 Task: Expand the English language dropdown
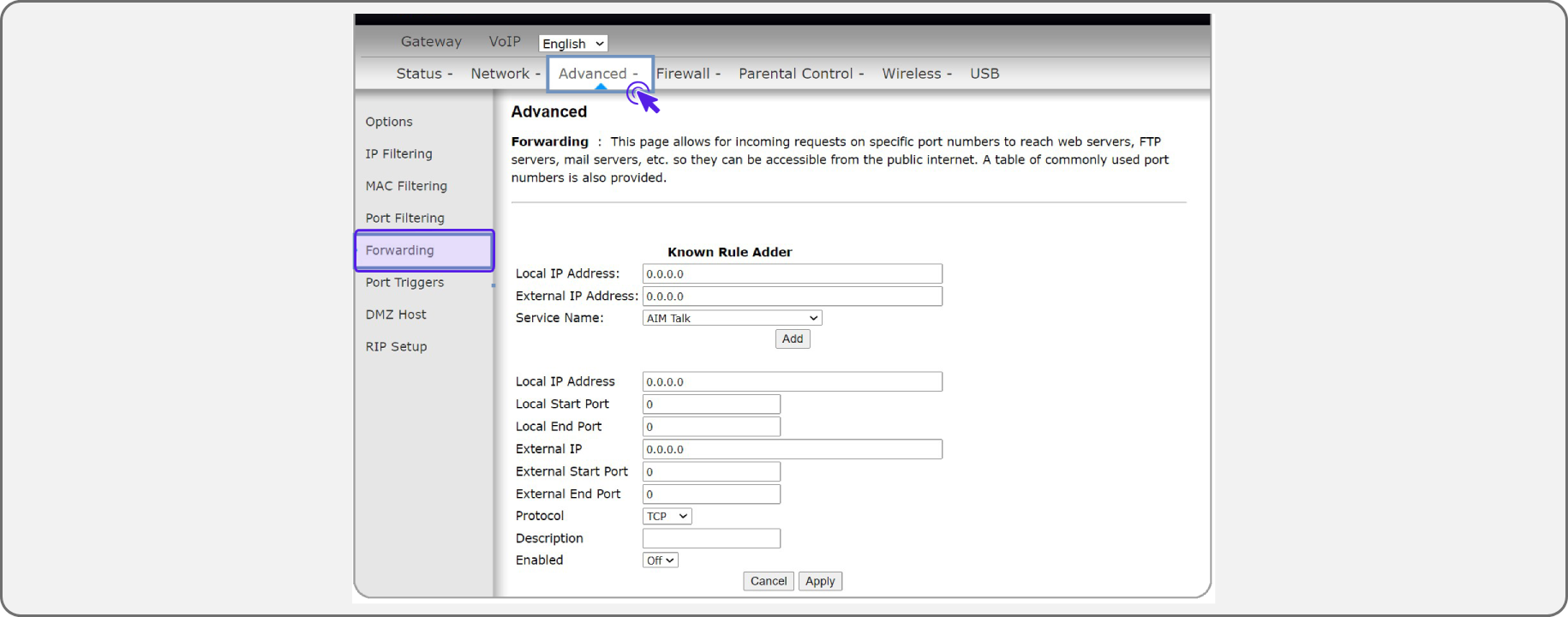[x=572, y=44]
